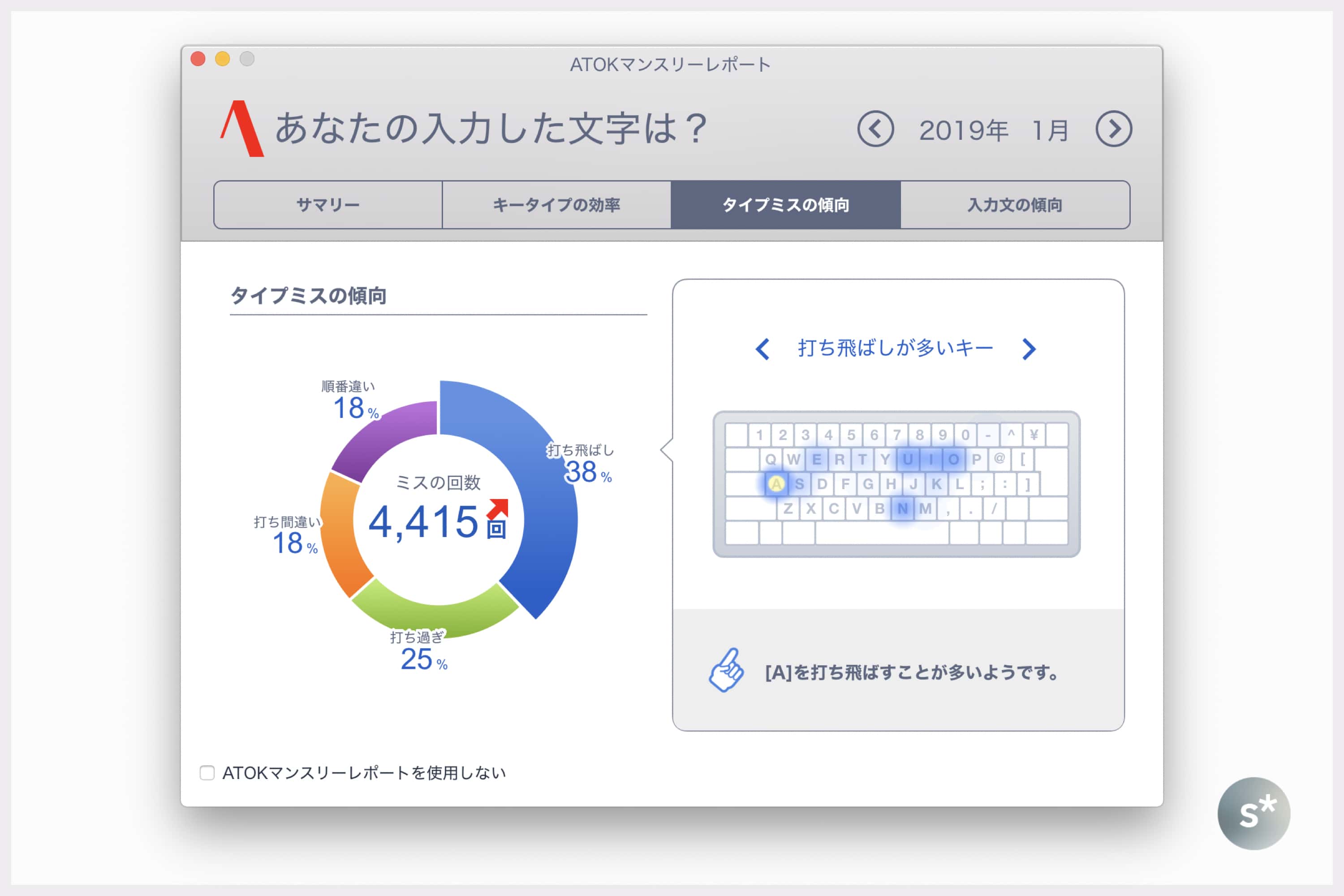The height and width of the screenshot is (896, 1344).
Task: Disable ATOK monthly report checkbox
Action: [207, 772]
